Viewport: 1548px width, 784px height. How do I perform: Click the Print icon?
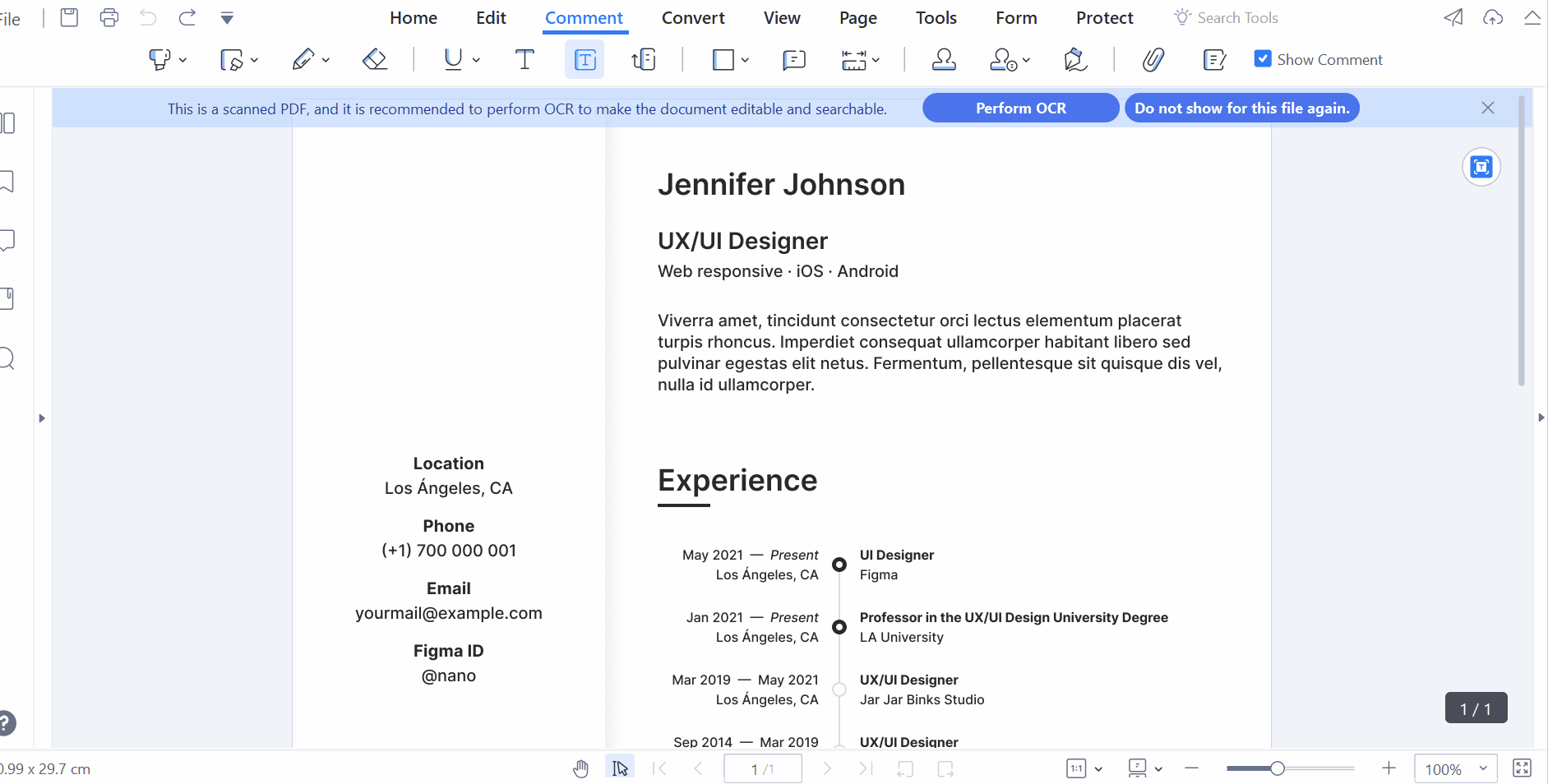click(x=109, y=17)
